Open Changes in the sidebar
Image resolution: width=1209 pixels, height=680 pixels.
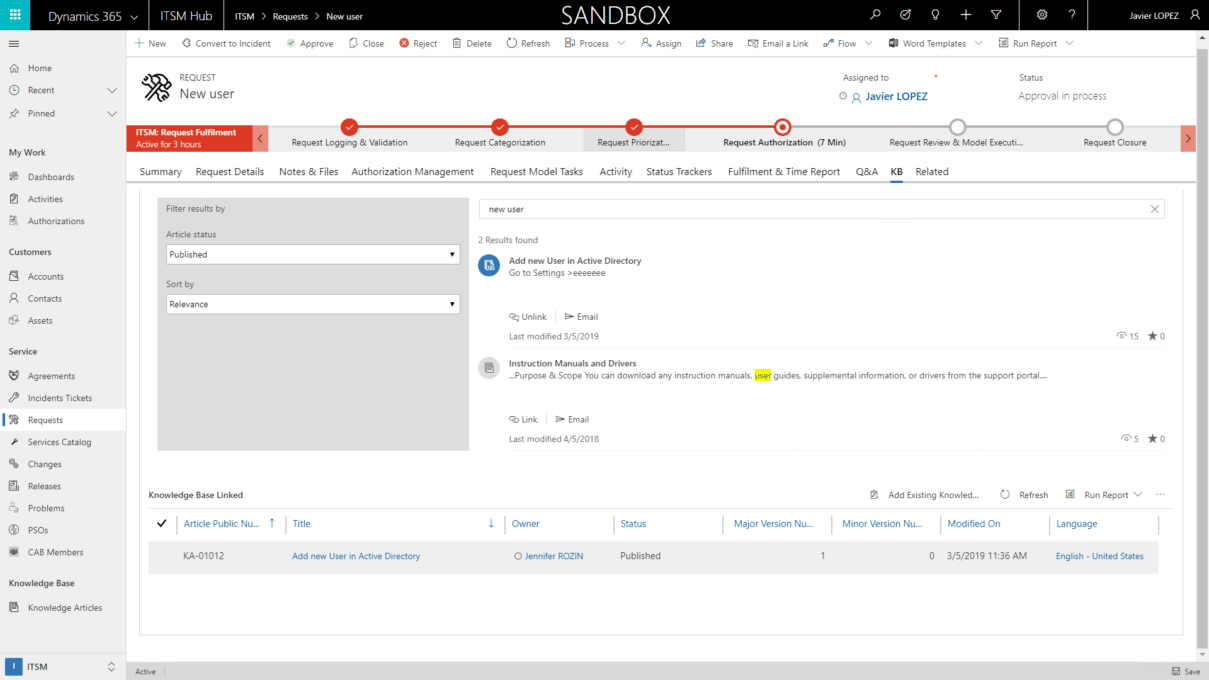pyautogui.click(x=44, y=464)
